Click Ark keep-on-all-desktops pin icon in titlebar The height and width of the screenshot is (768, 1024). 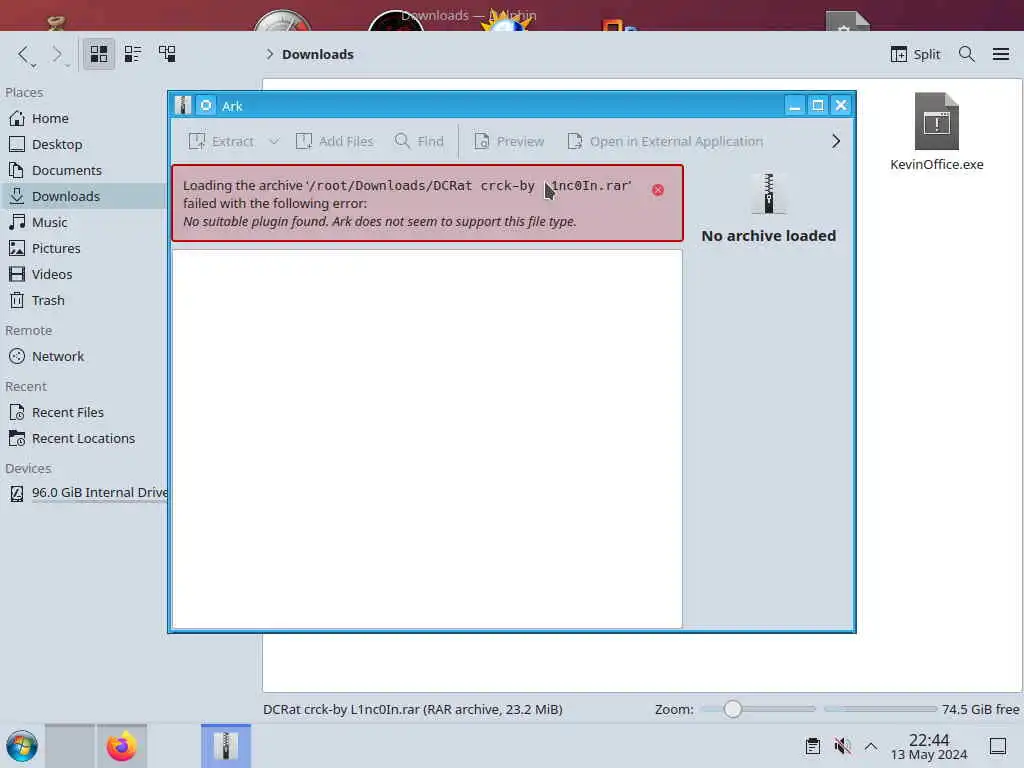(206, 105)
